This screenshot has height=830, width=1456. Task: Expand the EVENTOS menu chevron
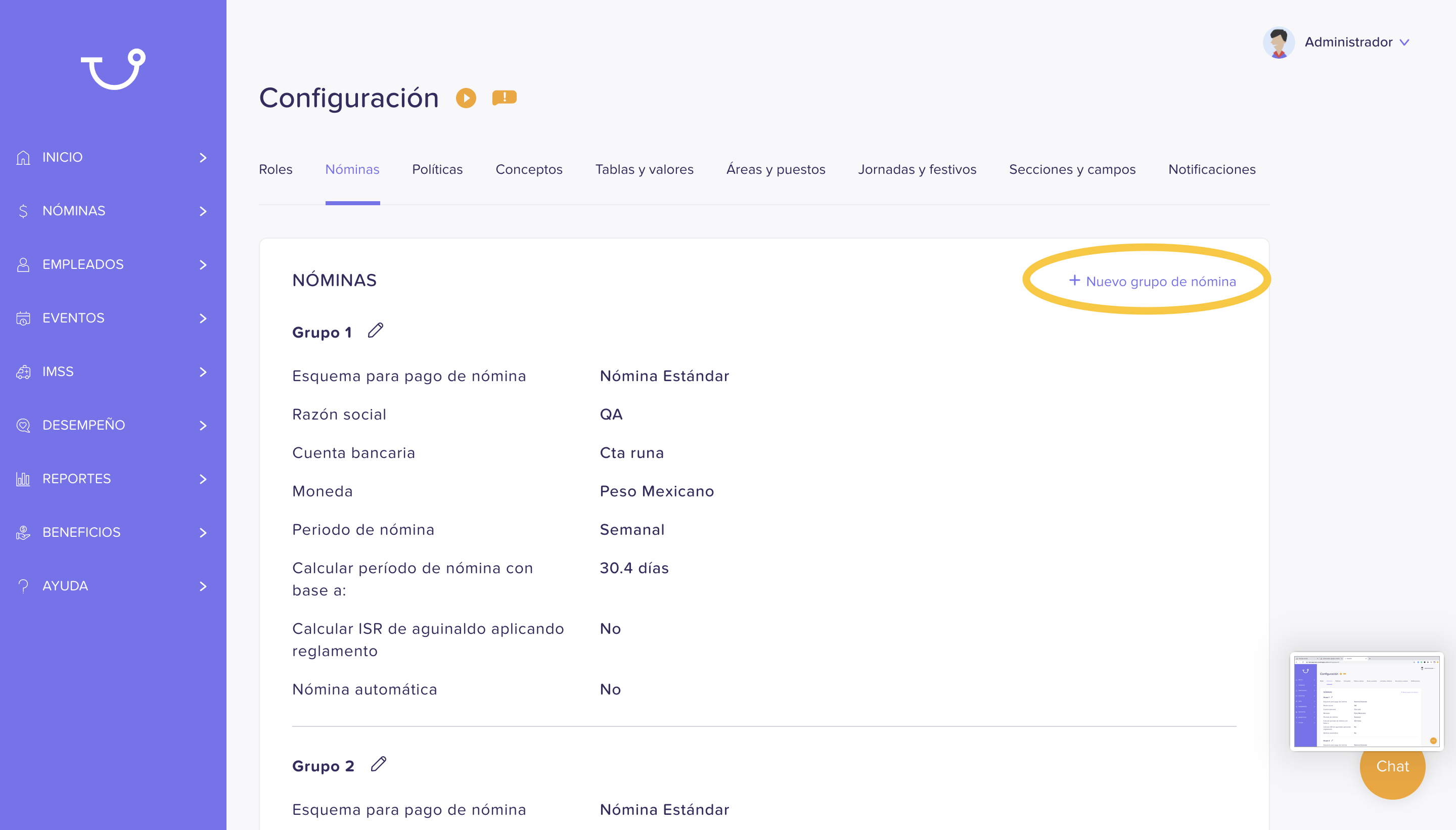pos(203,318)
